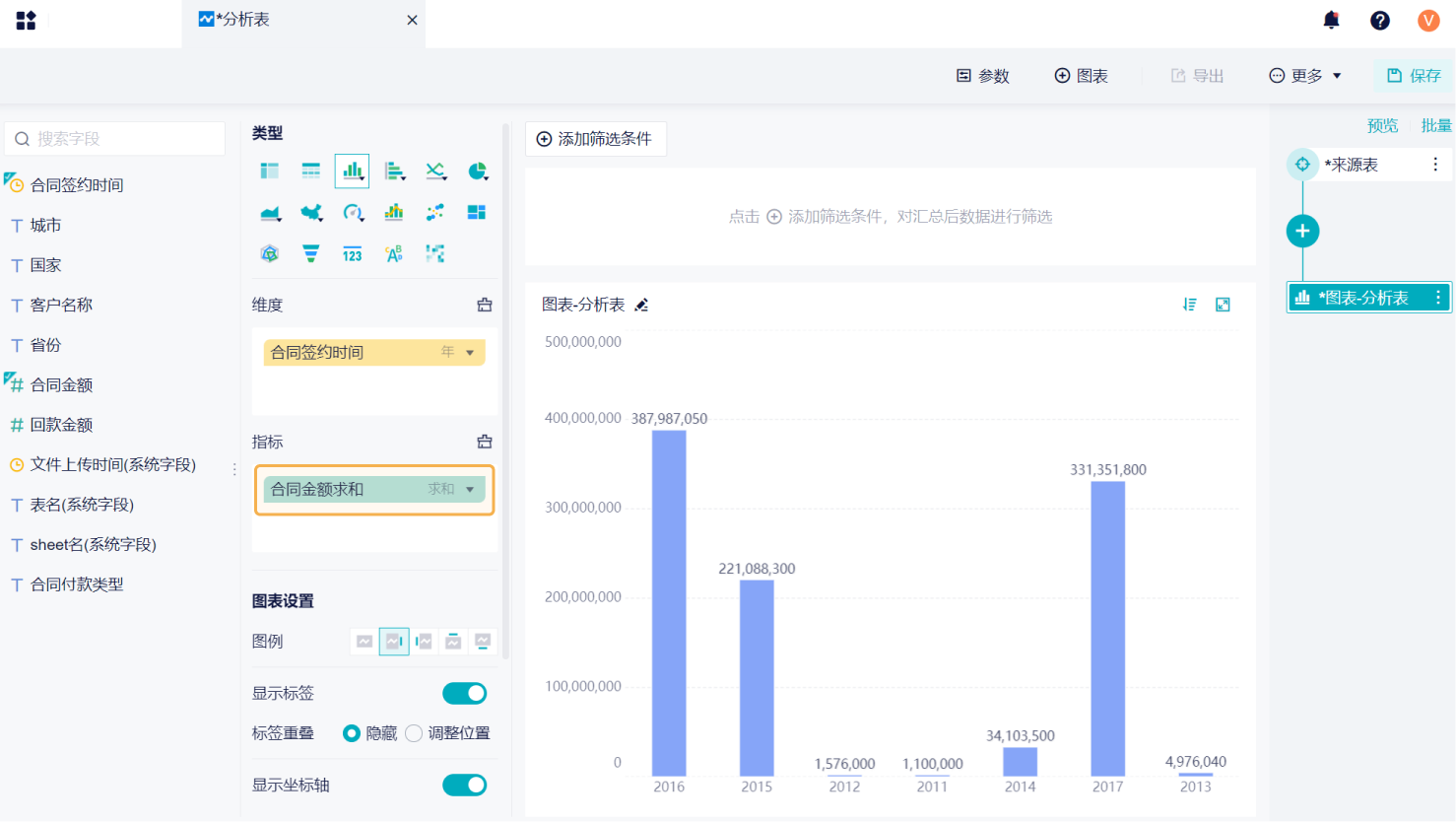Open the app grid home icon
The width and height of the screenshot is (1456, 822).
click(26, 20)
